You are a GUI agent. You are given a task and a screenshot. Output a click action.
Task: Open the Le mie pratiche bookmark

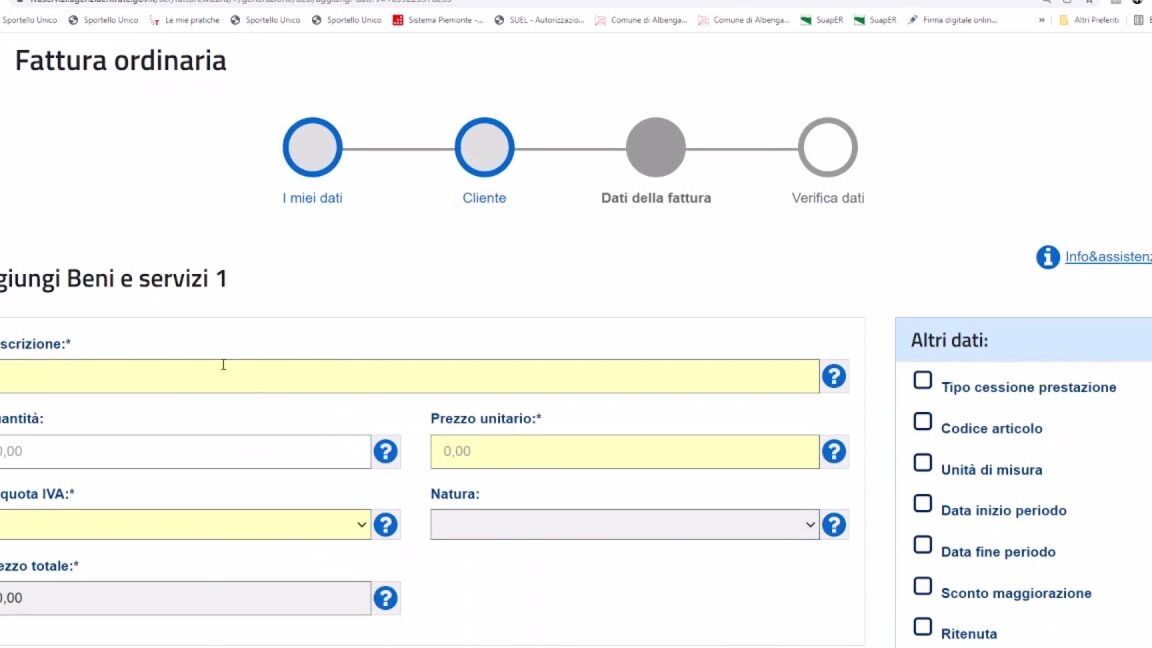coord(184,20)
